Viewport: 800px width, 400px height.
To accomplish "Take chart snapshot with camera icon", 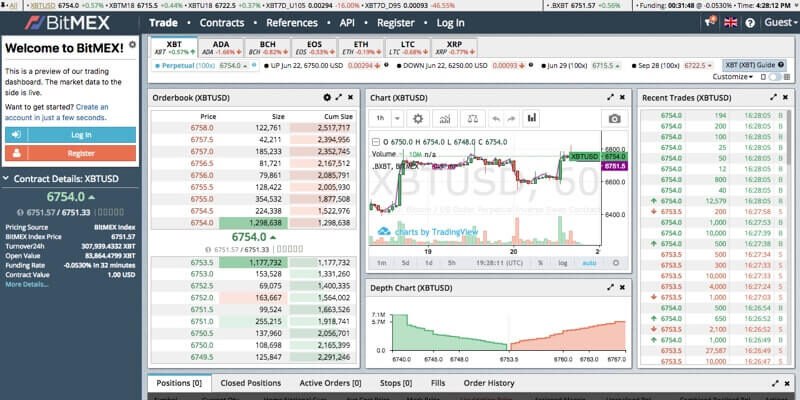I will point(614,118).
